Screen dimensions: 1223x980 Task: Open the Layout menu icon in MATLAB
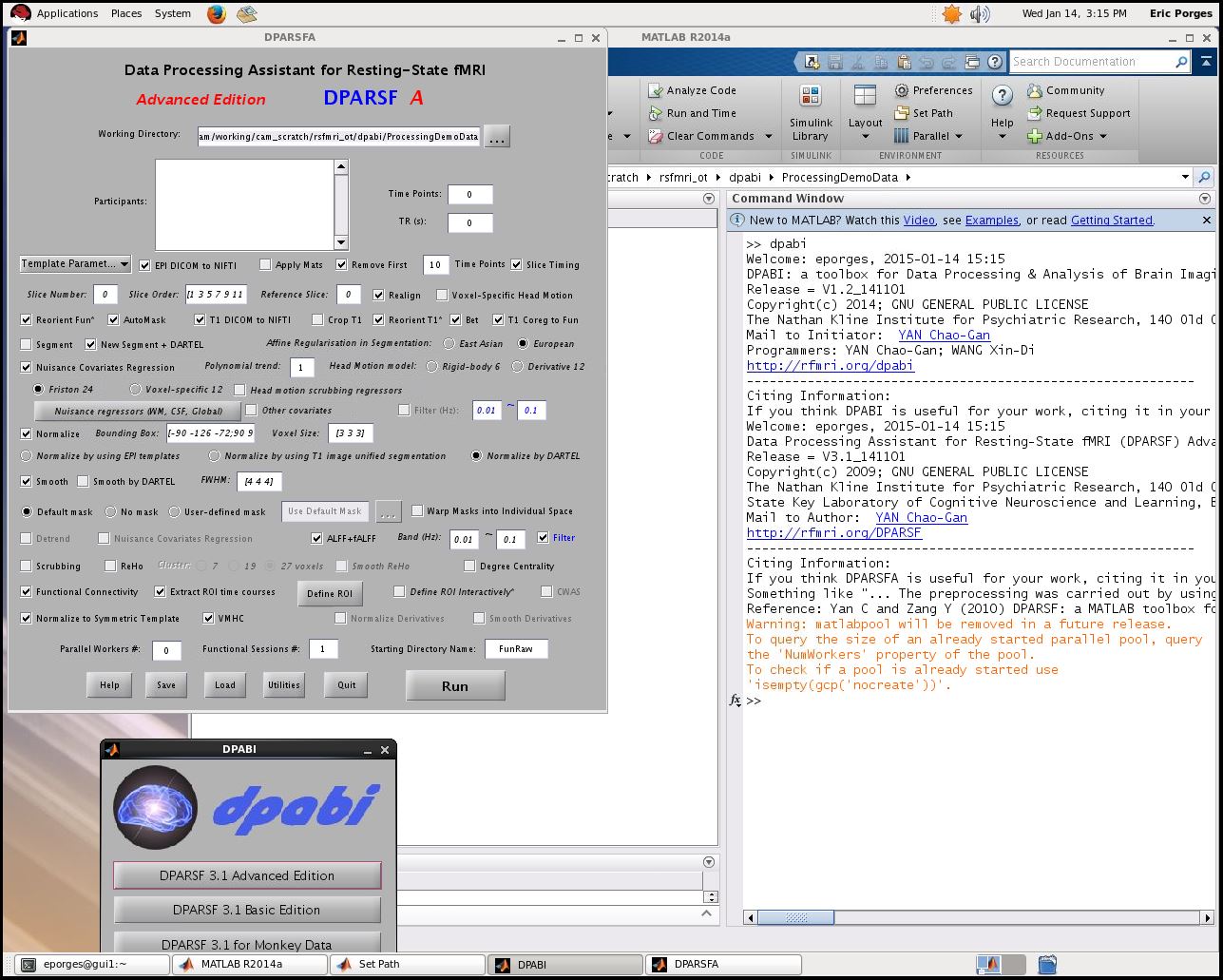pos(865,95)
